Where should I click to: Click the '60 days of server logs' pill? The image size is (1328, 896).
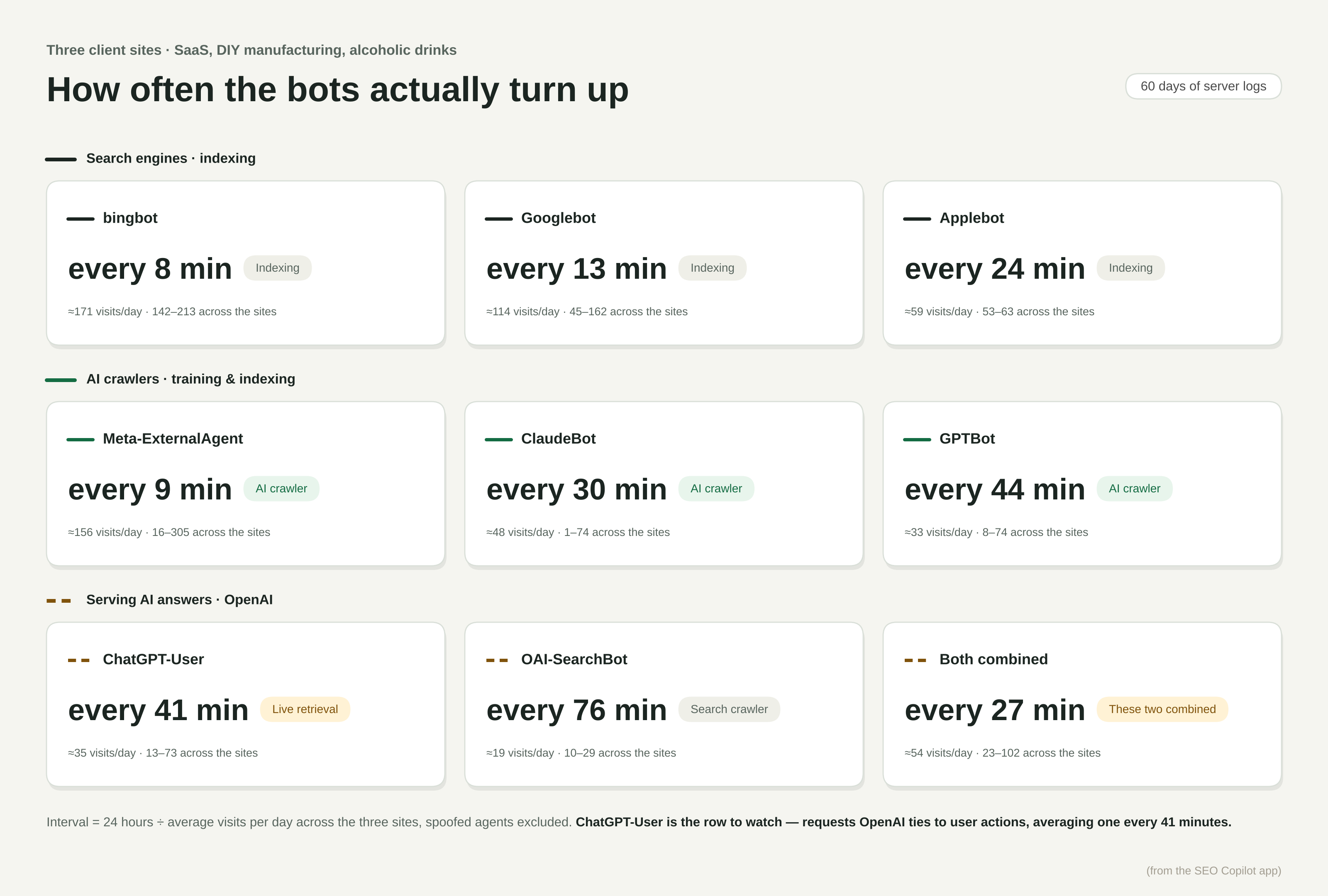(x=1203, y=86)
